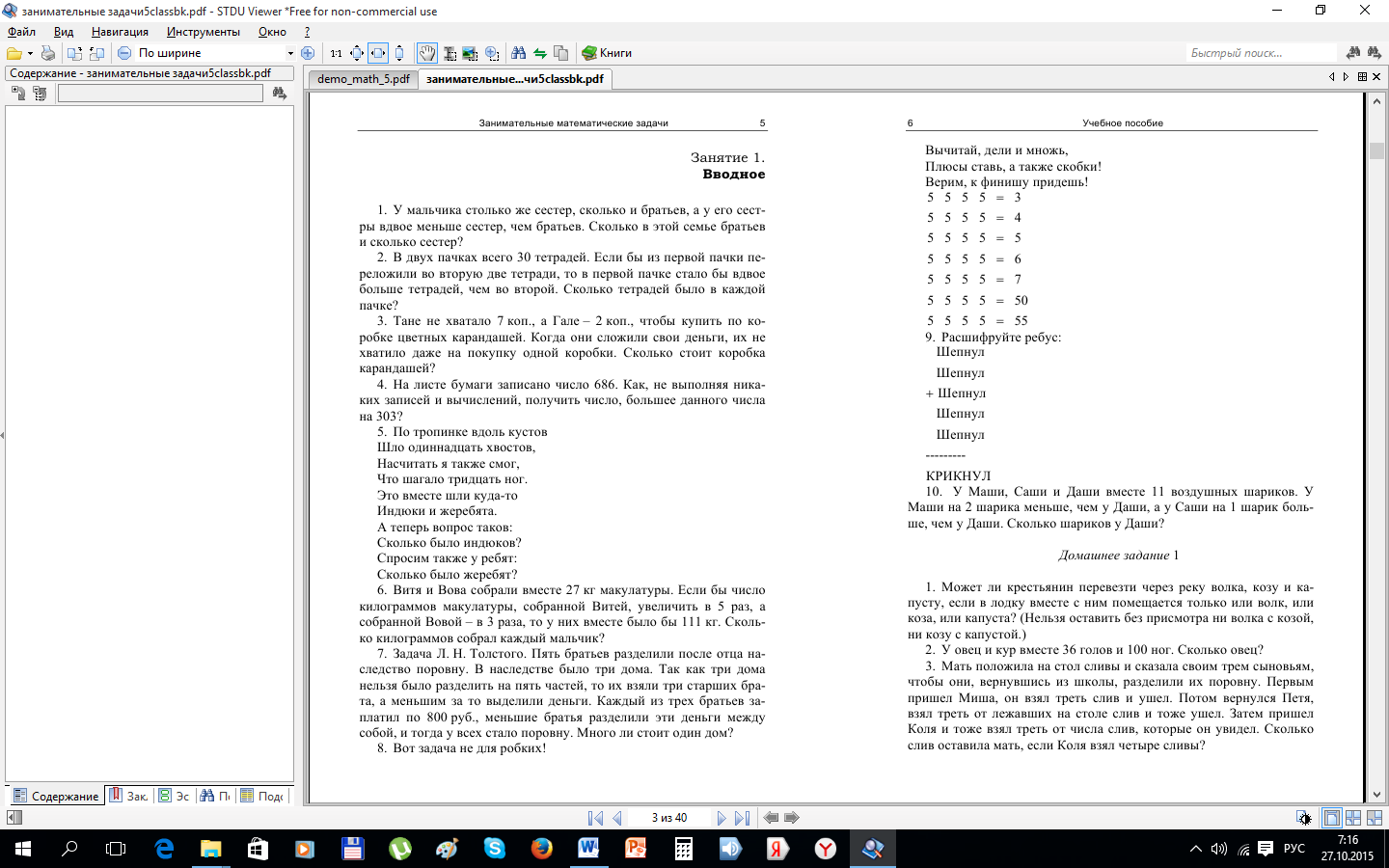Click the Zoom out minus icon
This screenshot has height=868, width=1389.
tap(124, 53)
